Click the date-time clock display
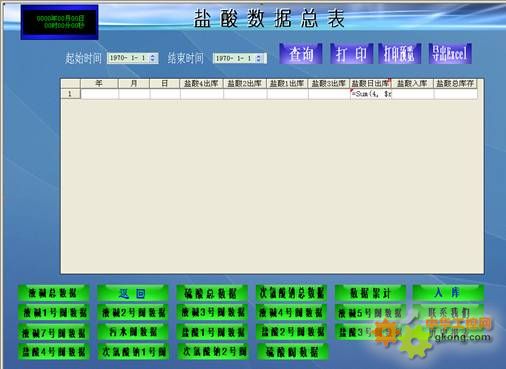Image resolution: width=506 pixels, height=369 pixels. point(60,22)
